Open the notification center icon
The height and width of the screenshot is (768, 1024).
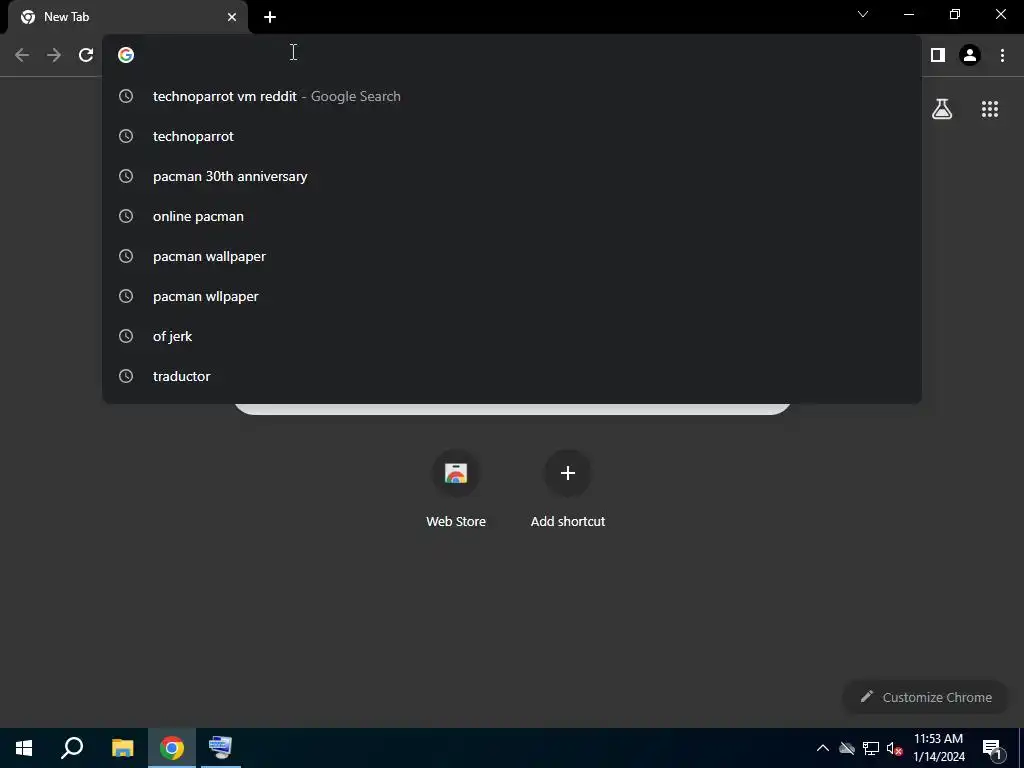tap(992, 750)
